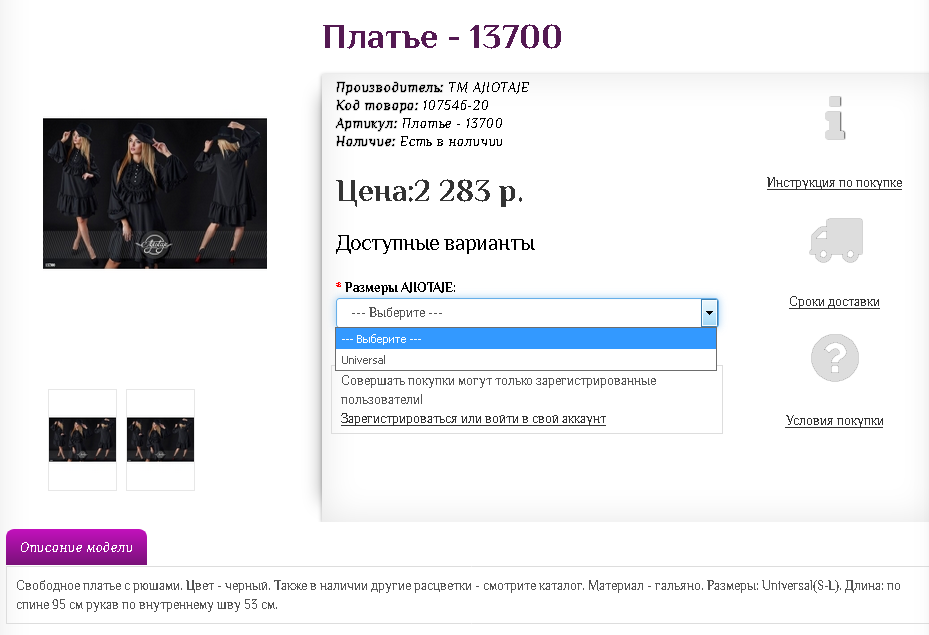Image resolution: width=929 pixels, height=635 pixels.
Task: Click the dress description text paragraph
Action: (x=460, y=594)
